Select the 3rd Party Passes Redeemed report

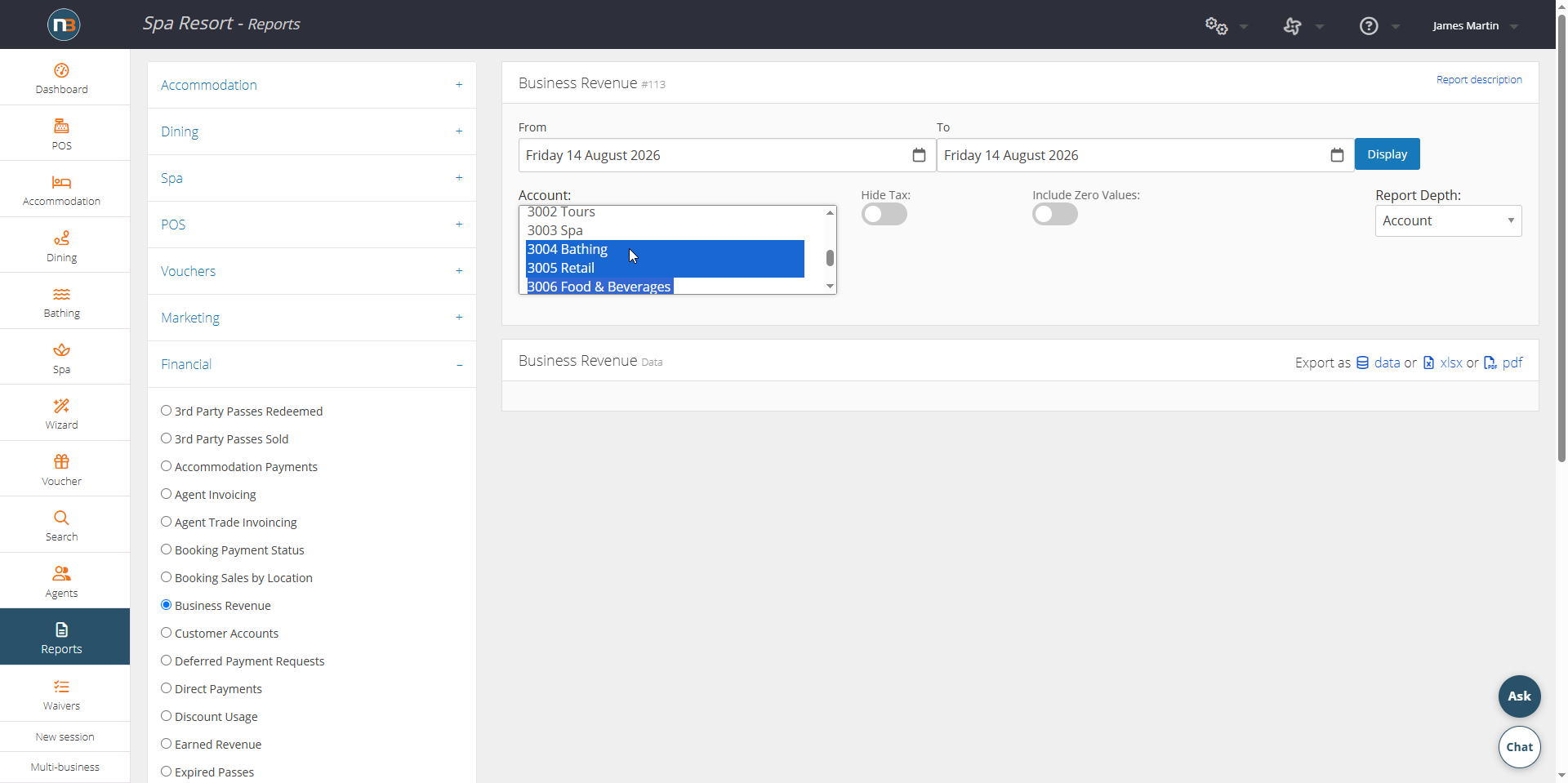(166, 411)
